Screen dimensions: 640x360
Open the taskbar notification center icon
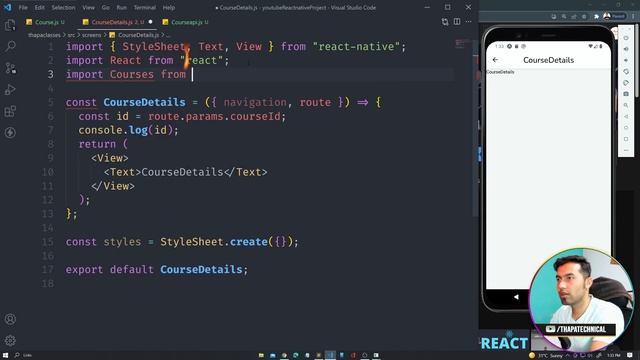point(630,355)
